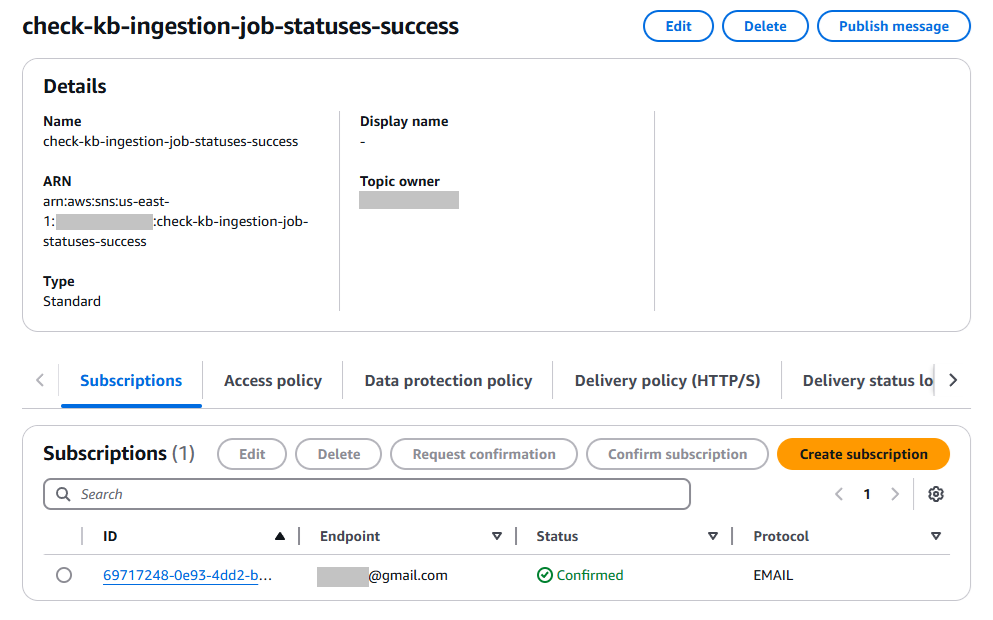
Task: Focus the subscriptions Search field
Action: (367, 494)
